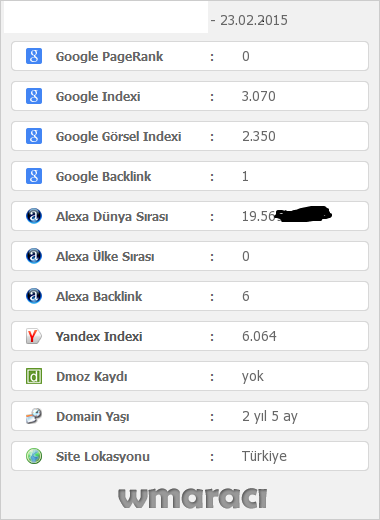Screen dimensions: 380x520
Task: Select the Alexa icon next to Ülke Sırası
Action: [34, 256]
